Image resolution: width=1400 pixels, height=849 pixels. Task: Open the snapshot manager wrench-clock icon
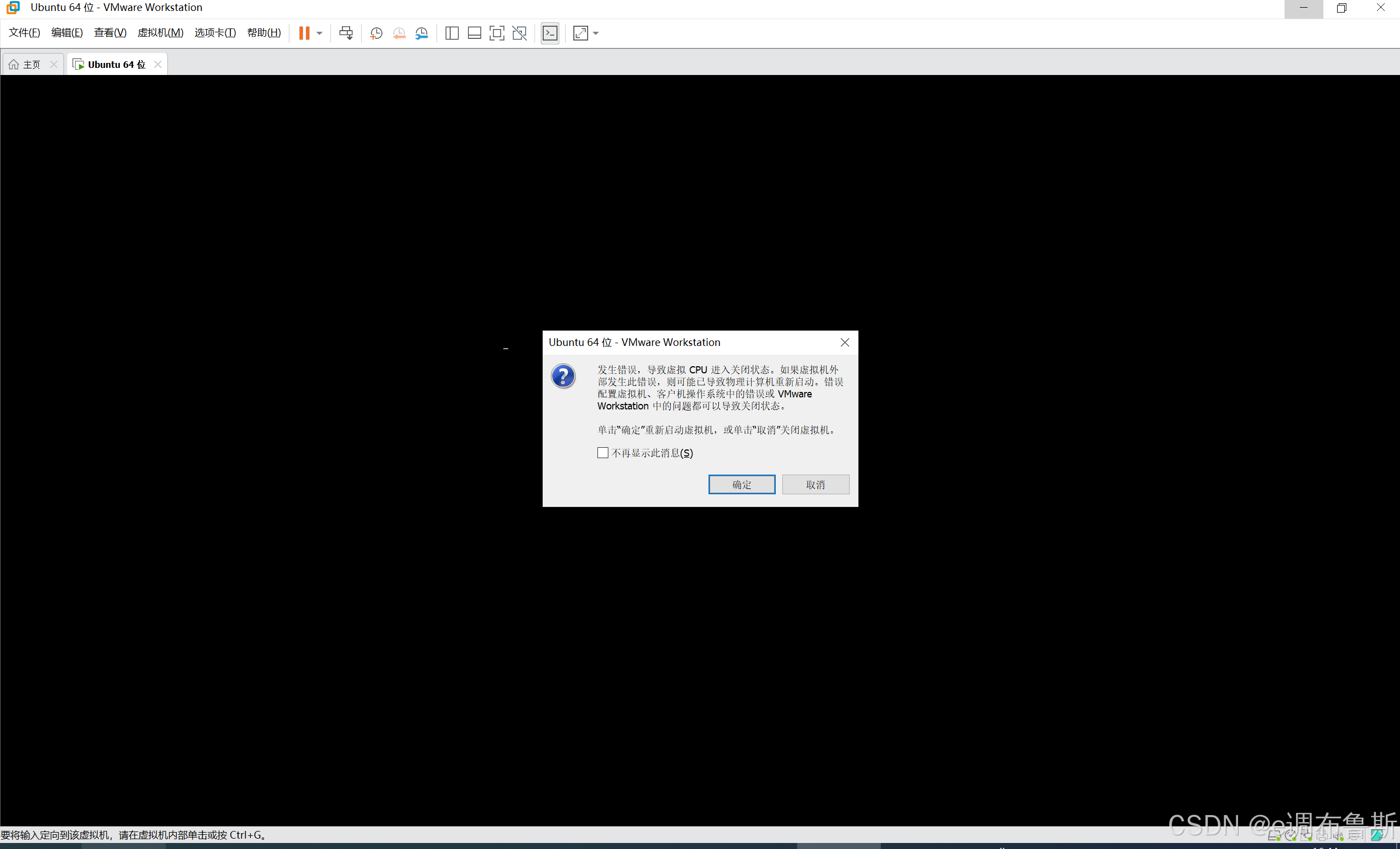click(x=422, y=33)
